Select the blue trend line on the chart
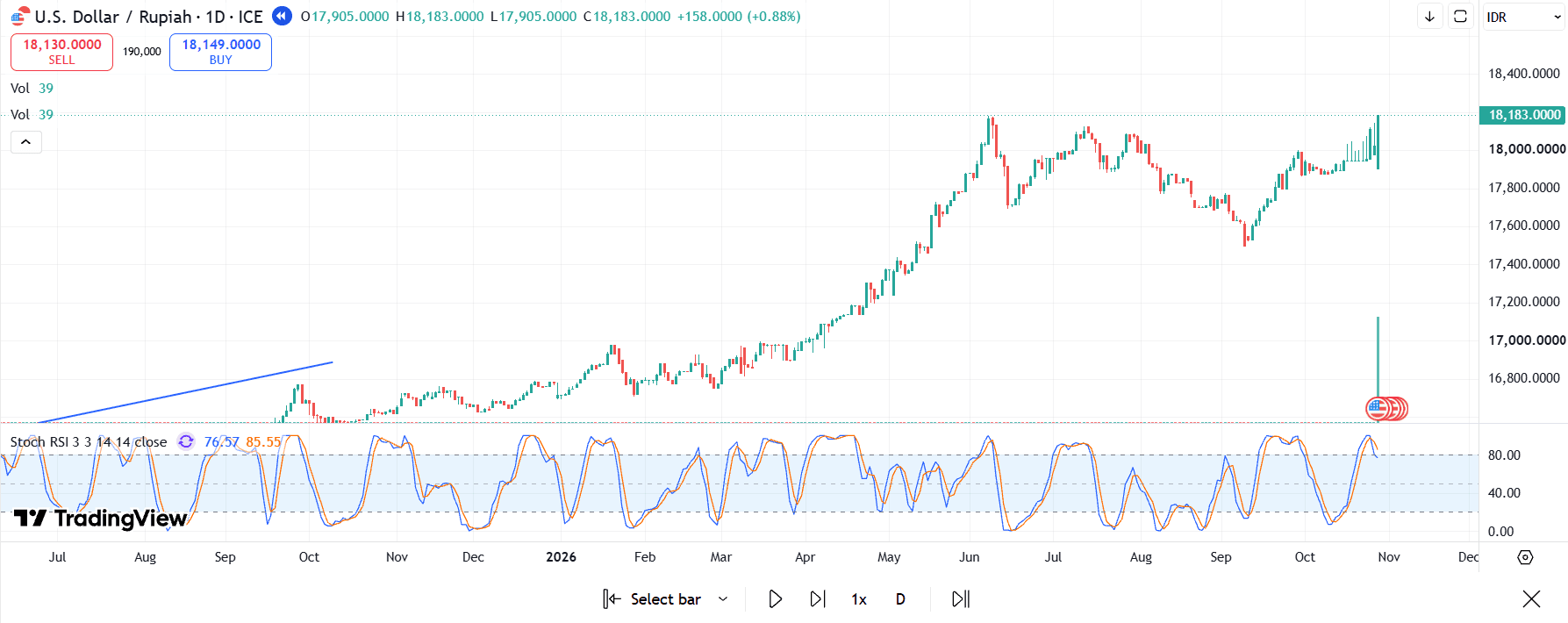 186,392
